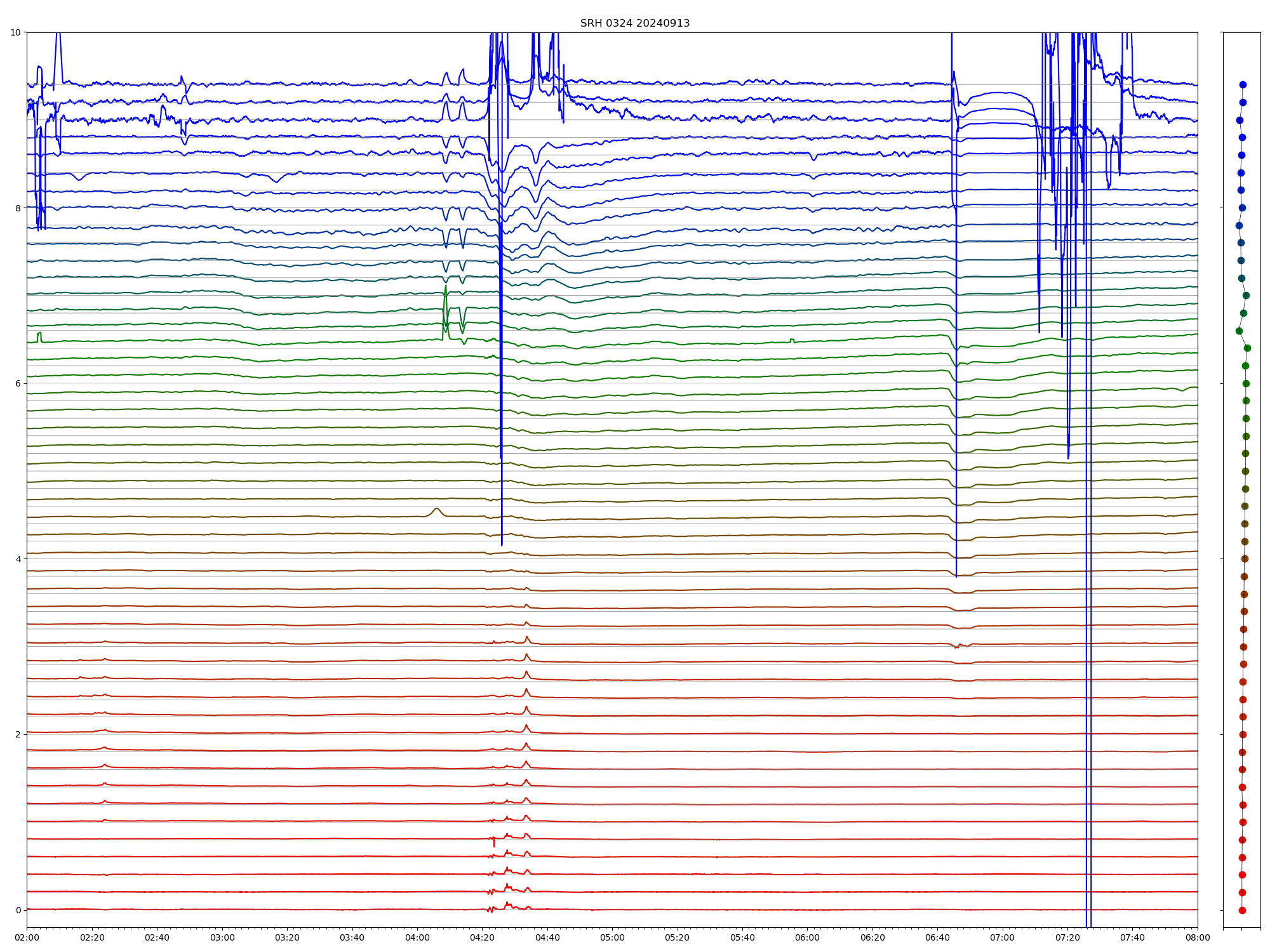This screenshot has width=1270, height=952.
Task: Click the 05:00 time axis label
Action: [612, 937]
